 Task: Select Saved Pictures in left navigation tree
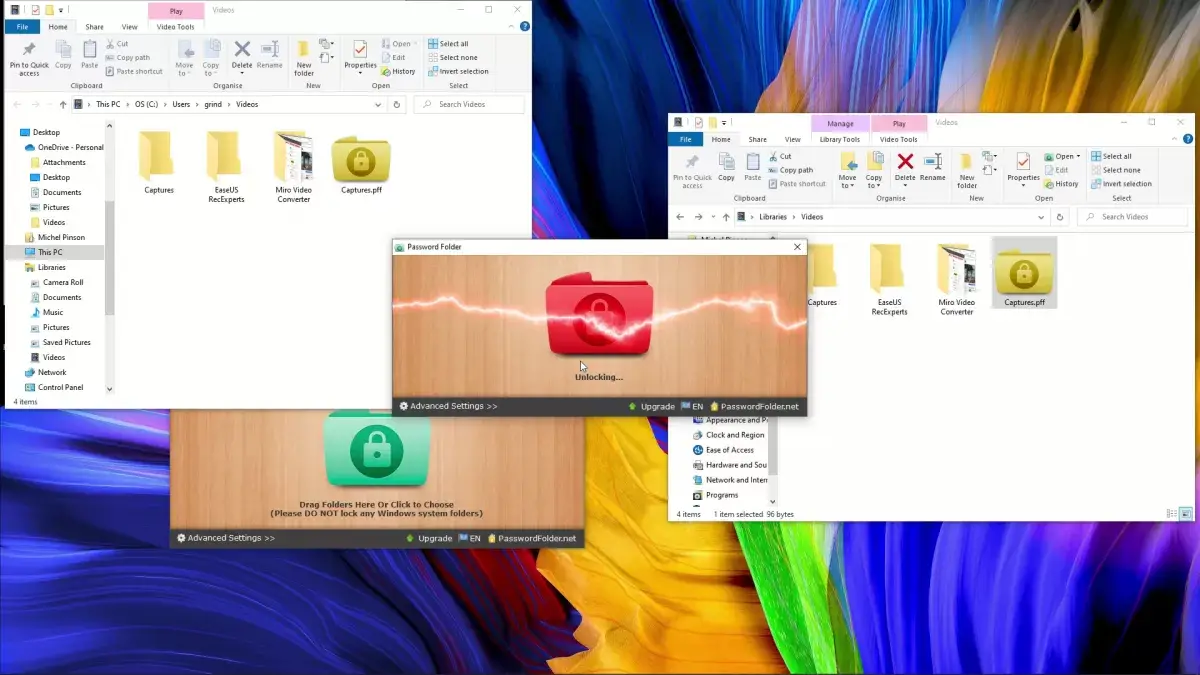(60, 342)
